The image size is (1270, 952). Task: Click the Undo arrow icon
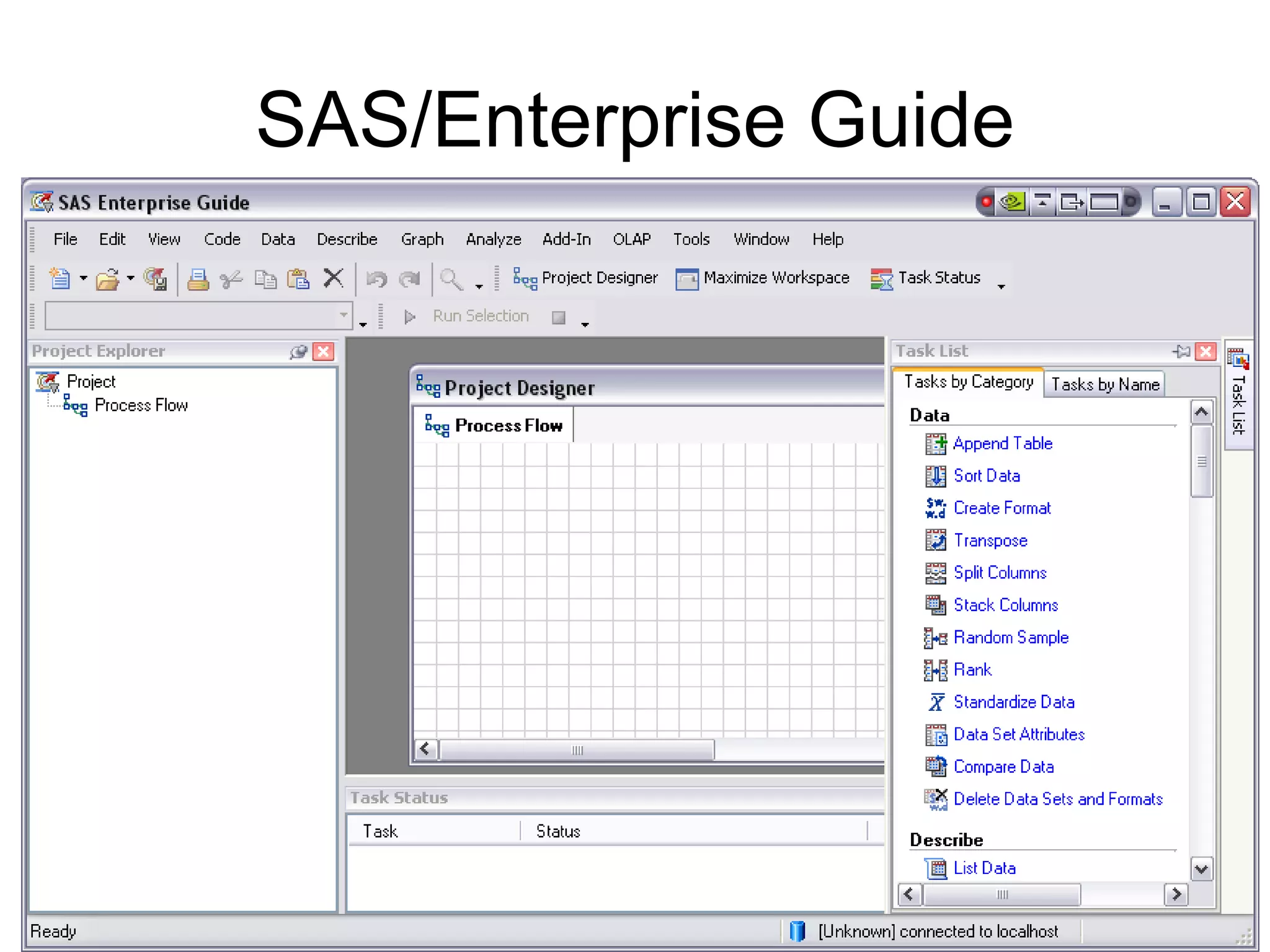pyautogui.click(x=376, y=280)
